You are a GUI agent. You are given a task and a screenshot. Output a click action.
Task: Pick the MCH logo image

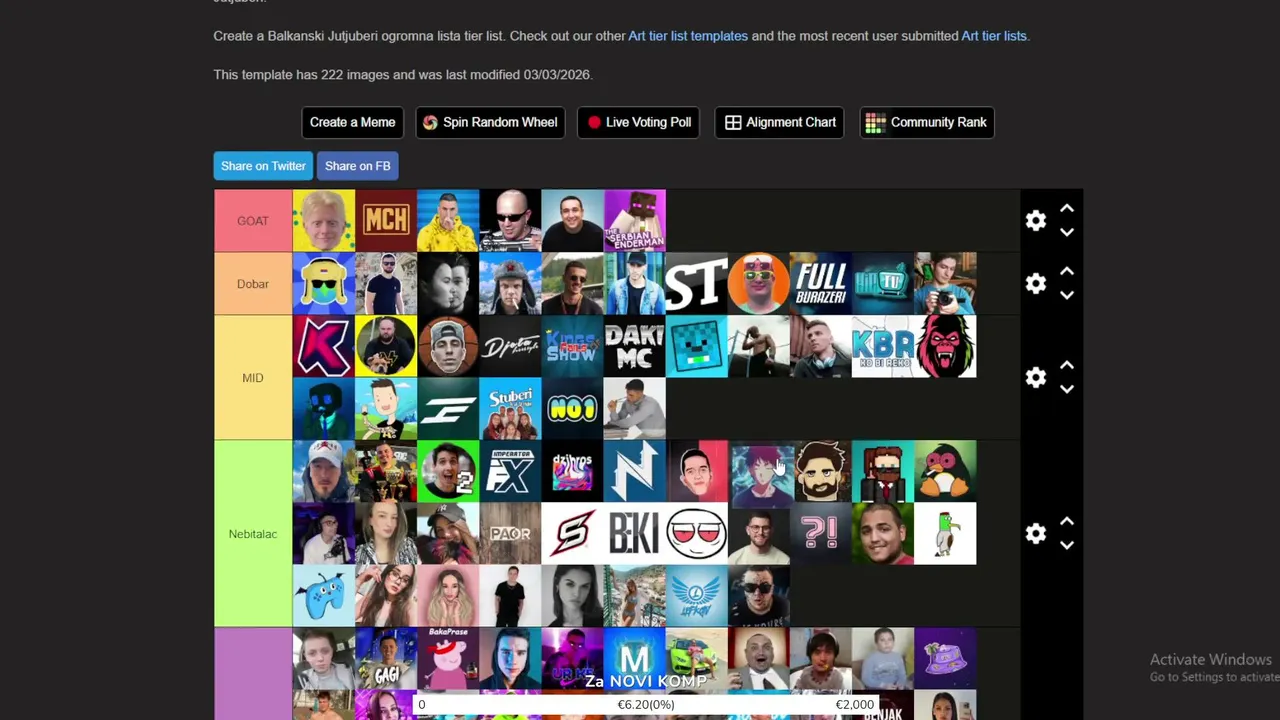386,221
